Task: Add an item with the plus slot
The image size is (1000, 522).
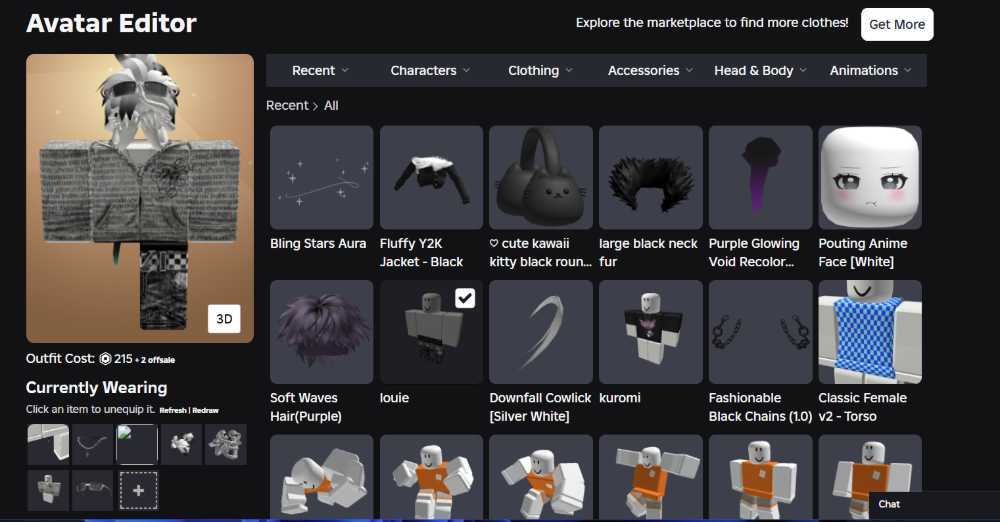Action: tap(138, 490)
